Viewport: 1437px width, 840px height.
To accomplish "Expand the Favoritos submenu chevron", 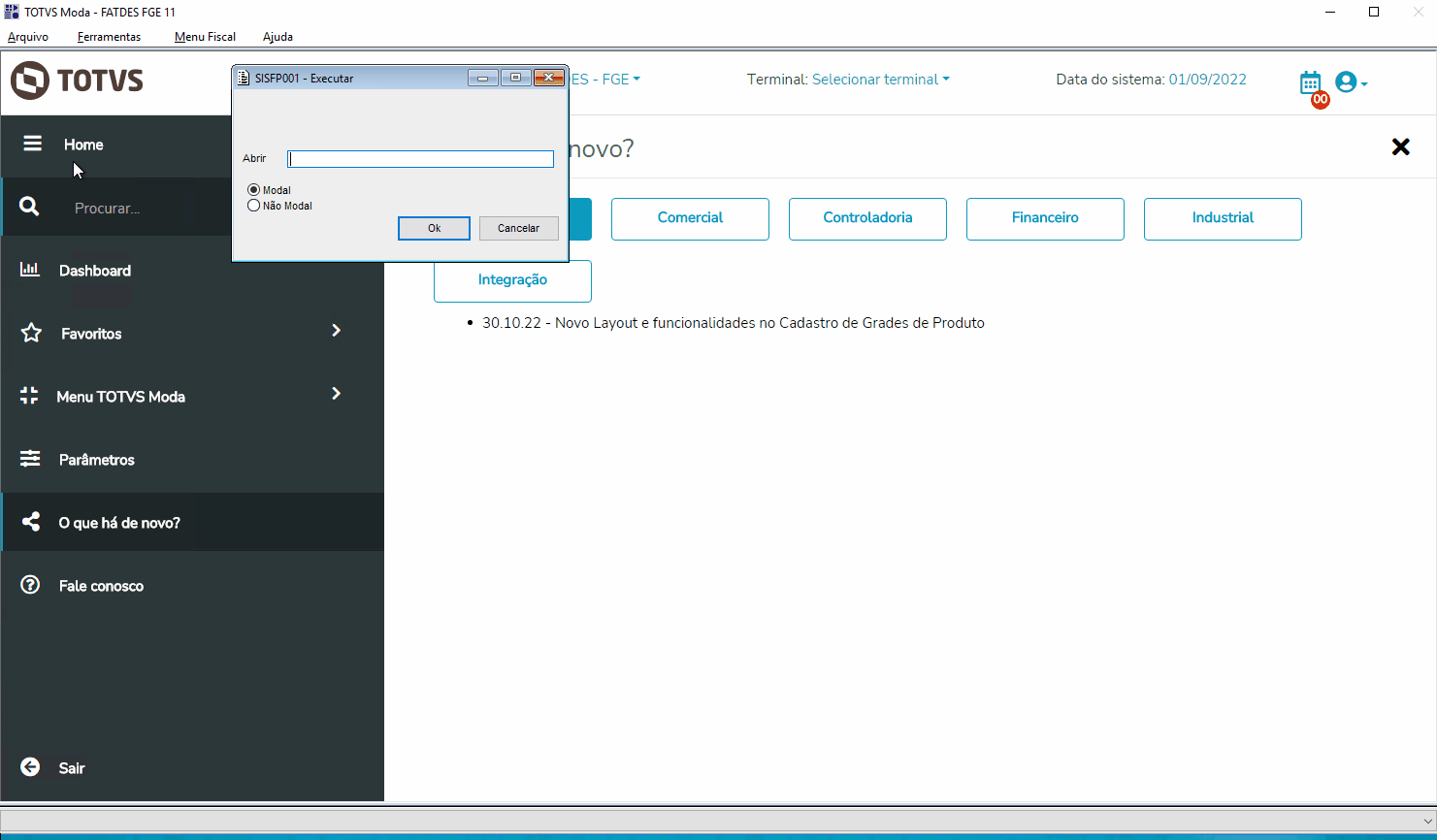I will click(x=337, y=331).
